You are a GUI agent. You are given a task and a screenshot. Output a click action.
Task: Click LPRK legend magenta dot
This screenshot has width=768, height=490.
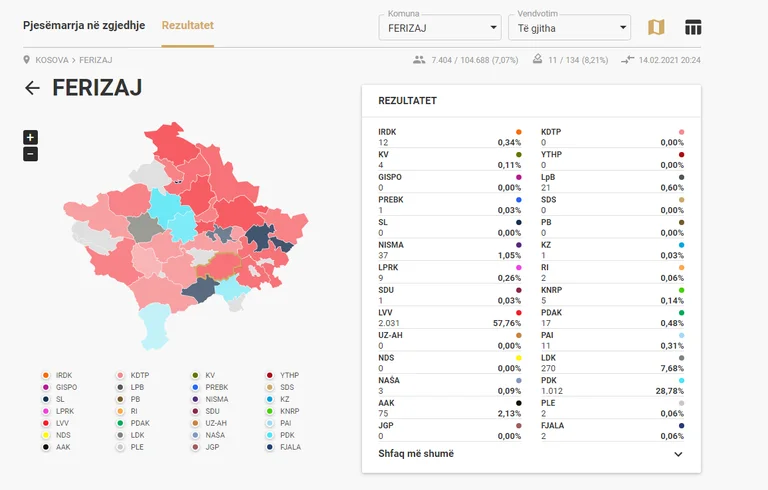[46, 411]
